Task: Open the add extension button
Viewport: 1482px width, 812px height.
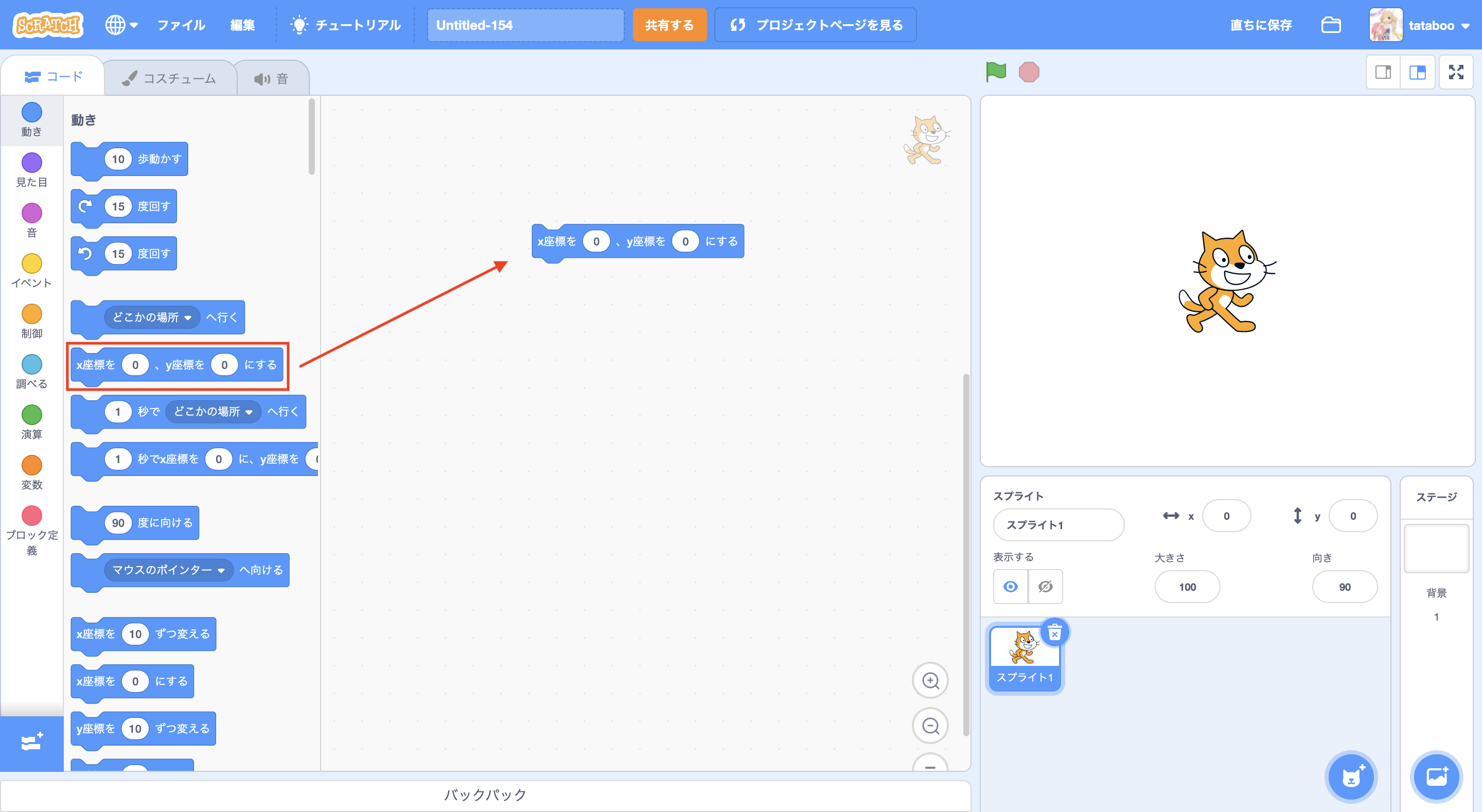Action: [x=31, y=743]
